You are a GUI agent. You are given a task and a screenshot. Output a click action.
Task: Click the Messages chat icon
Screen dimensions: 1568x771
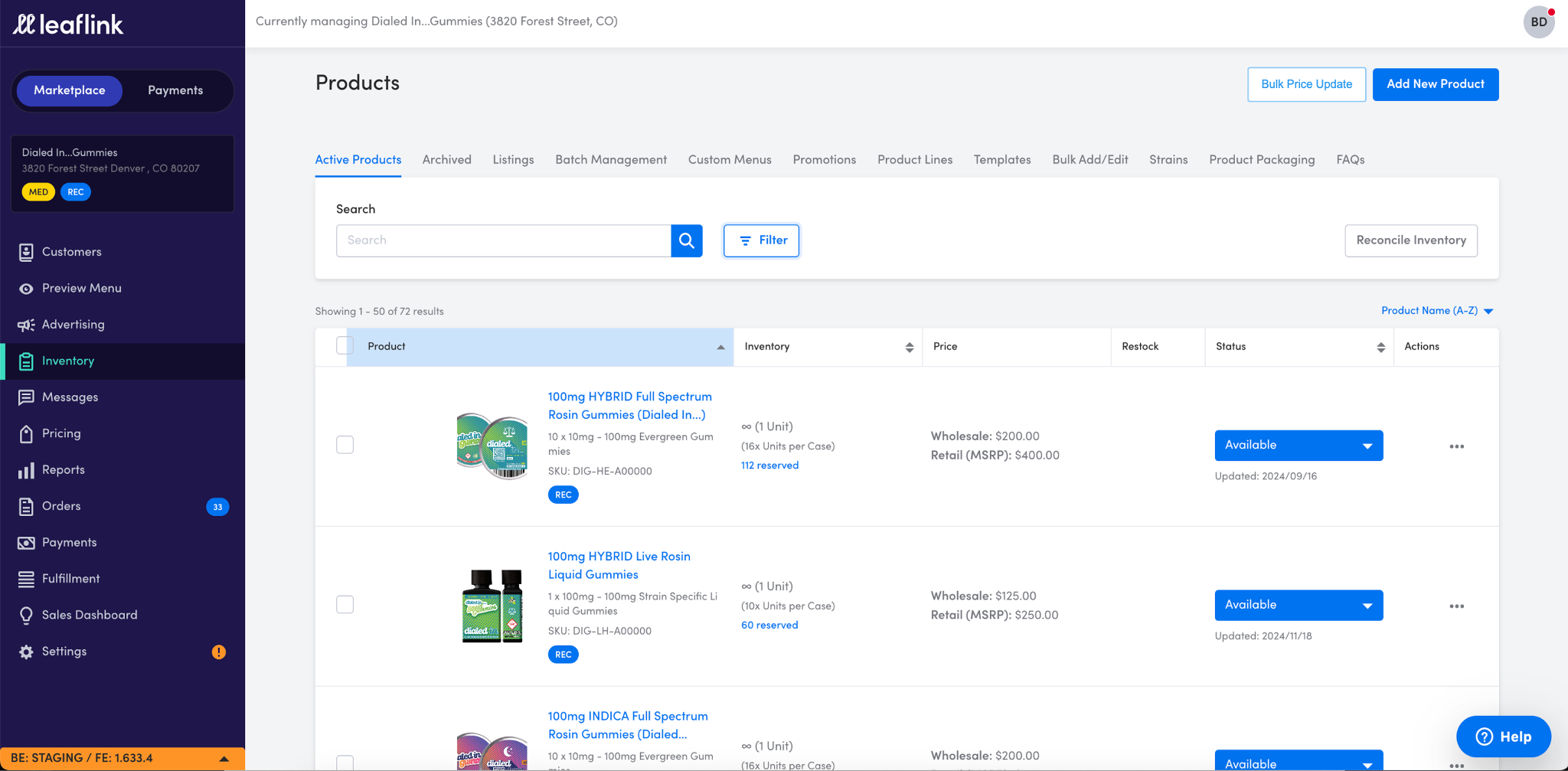[26, 397]
